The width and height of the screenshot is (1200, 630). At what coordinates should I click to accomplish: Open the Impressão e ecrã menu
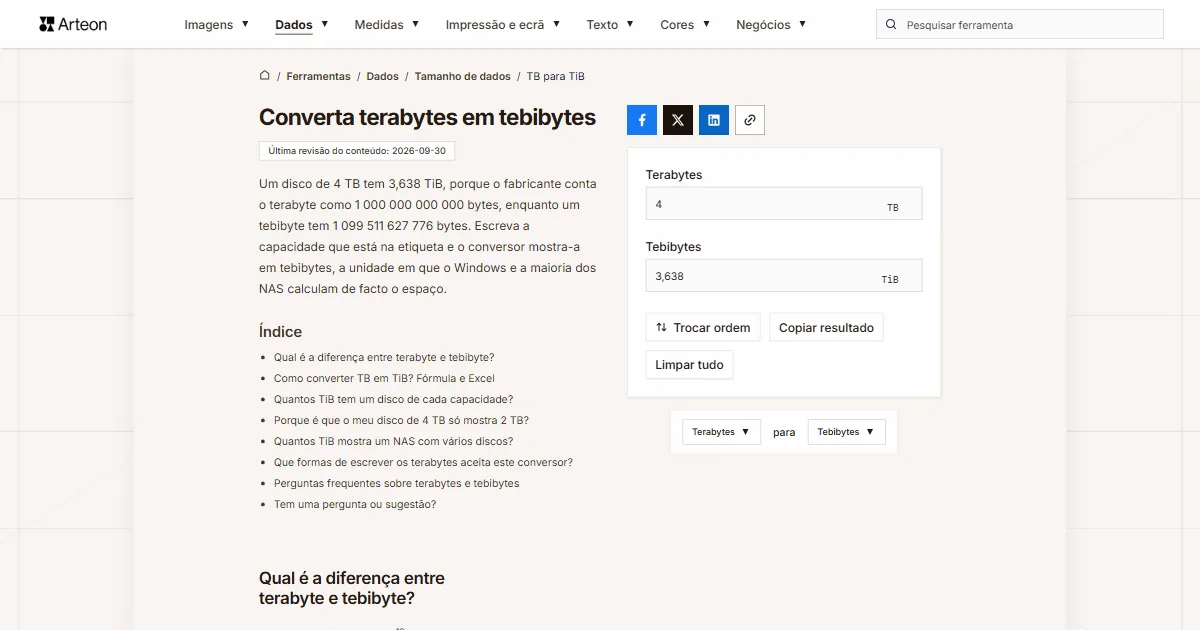coord(503,25)
